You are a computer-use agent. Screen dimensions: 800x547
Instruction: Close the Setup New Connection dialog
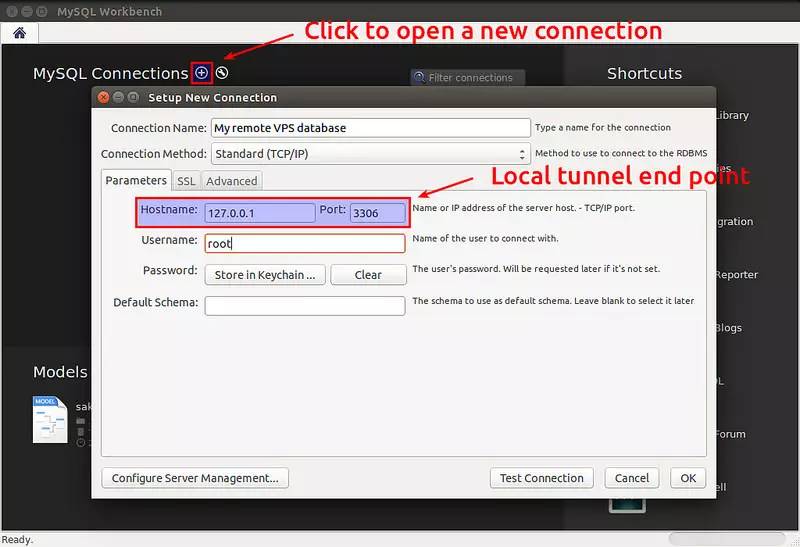[104, 97]
